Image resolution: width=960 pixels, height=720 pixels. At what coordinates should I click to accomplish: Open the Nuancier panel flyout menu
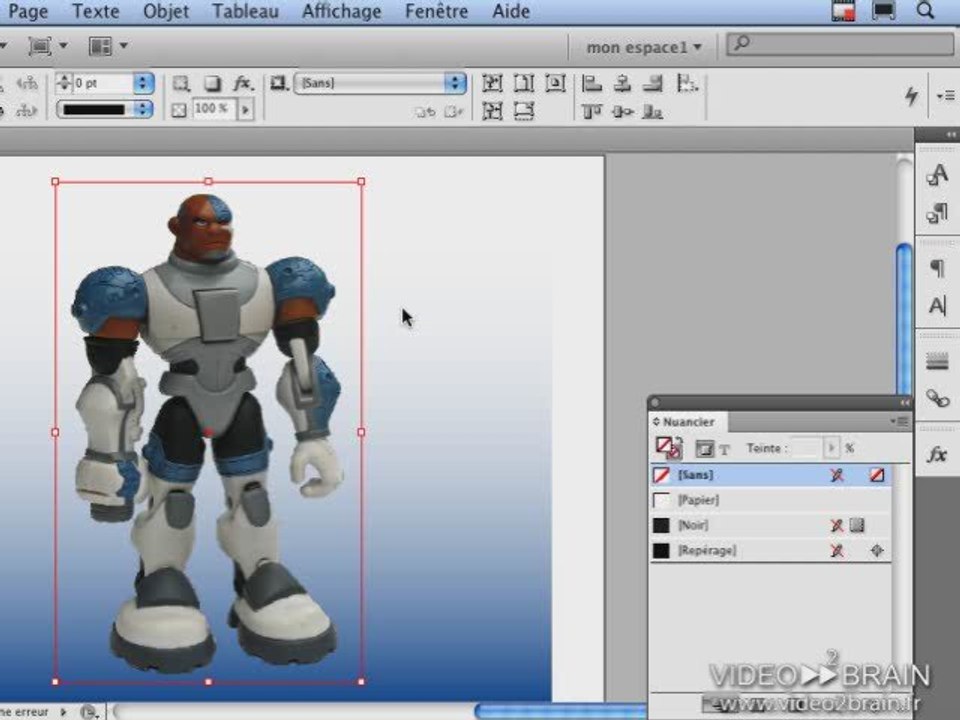(899, 421)
